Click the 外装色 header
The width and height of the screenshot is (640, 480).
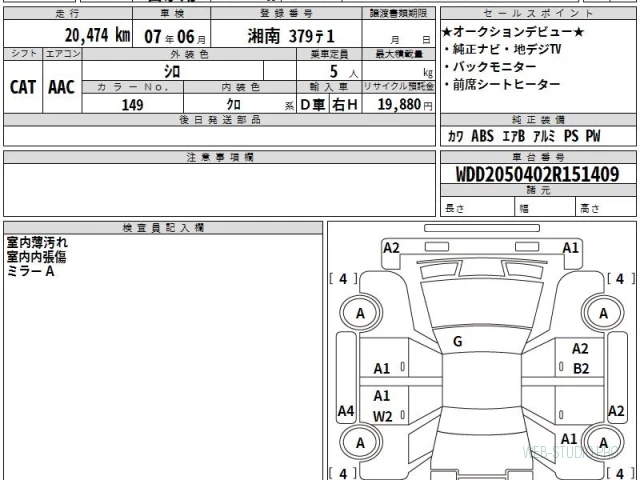189,54
